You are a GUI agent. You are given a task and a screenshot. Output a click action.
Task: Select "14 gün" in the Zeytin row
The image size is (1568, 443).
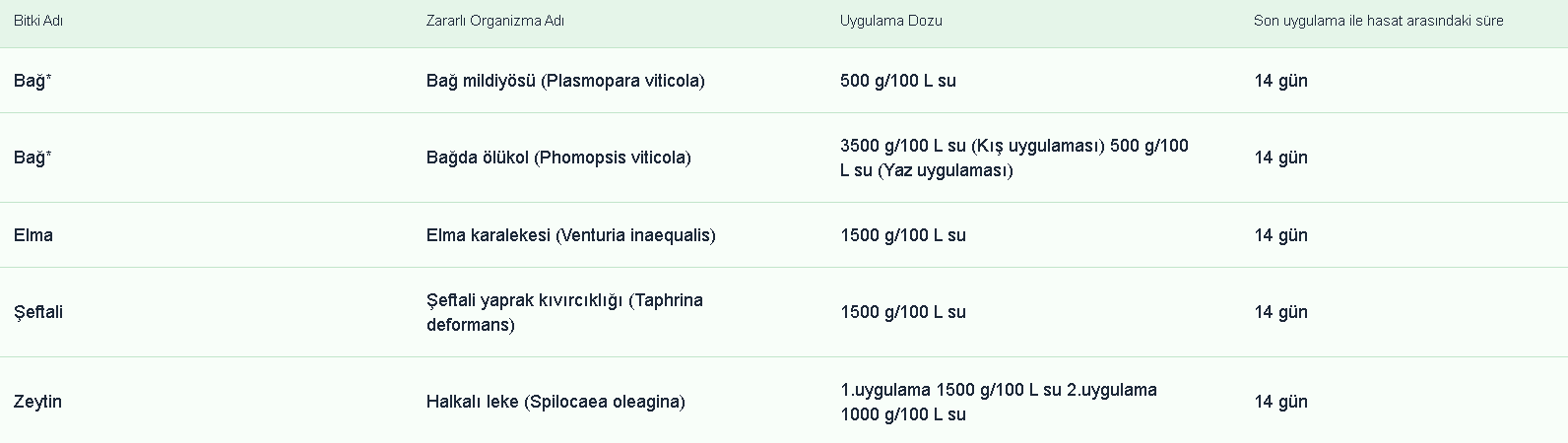pos(1280,402)
